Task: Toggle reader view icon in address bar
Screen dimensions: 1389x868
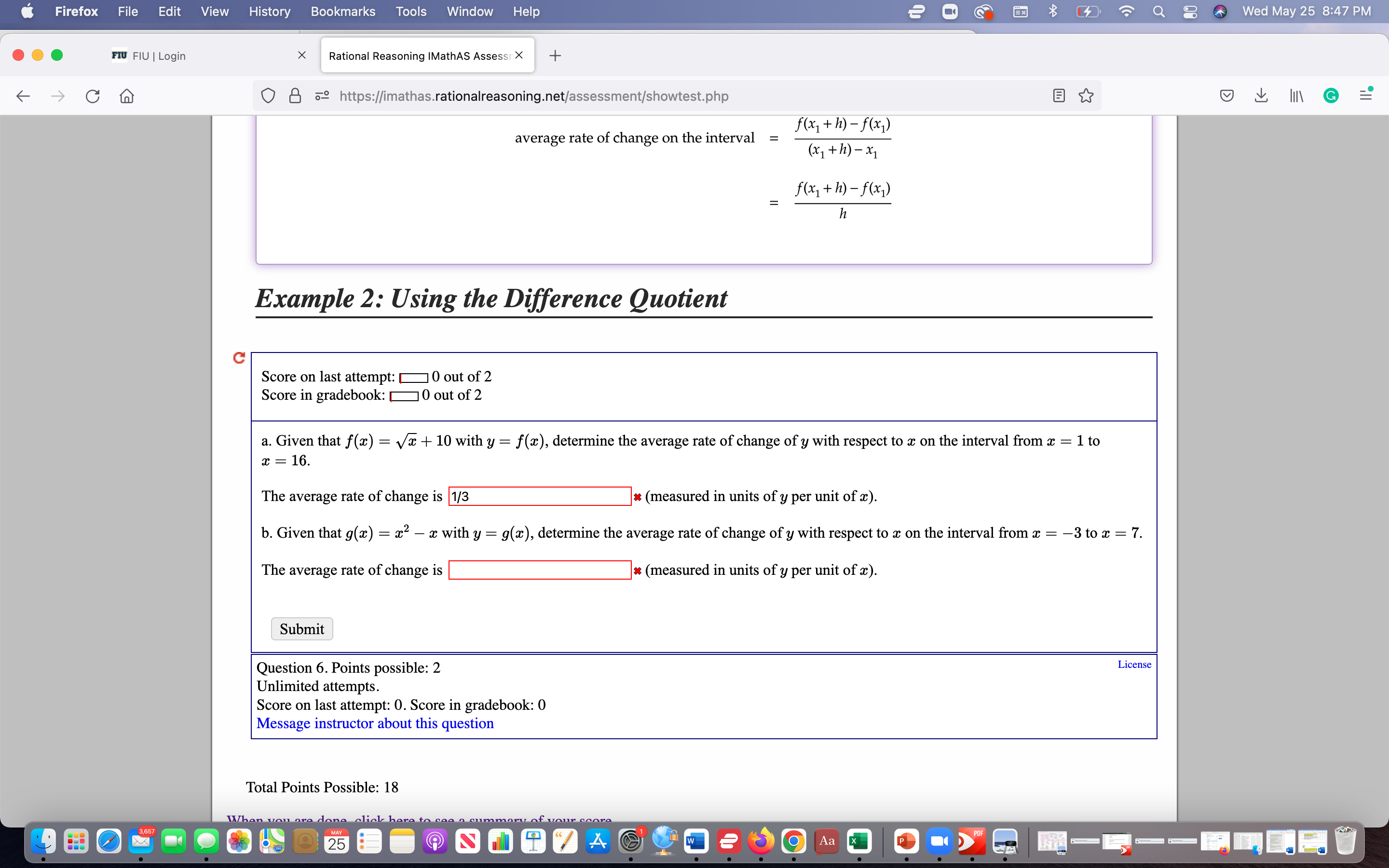Action: 1059,96
